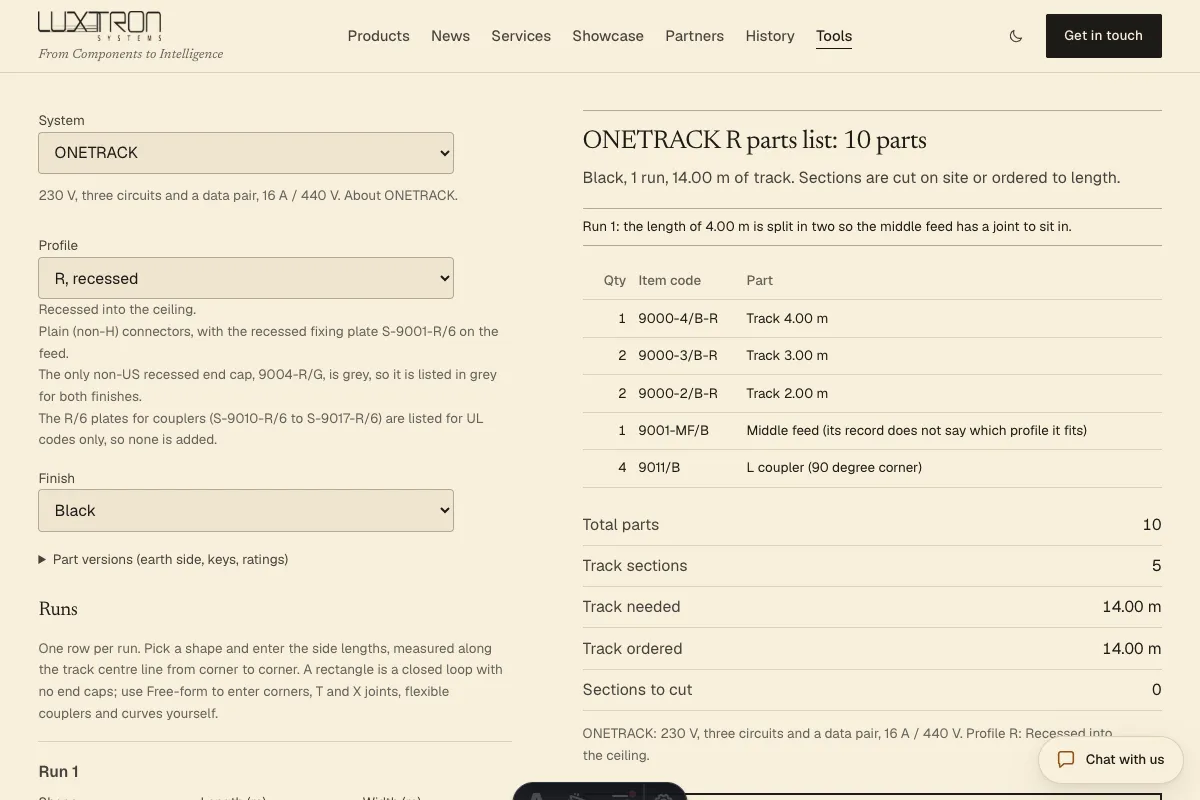Click the Get in touch button
Screen dimensions: 1200x800
tap(1103, 36)
